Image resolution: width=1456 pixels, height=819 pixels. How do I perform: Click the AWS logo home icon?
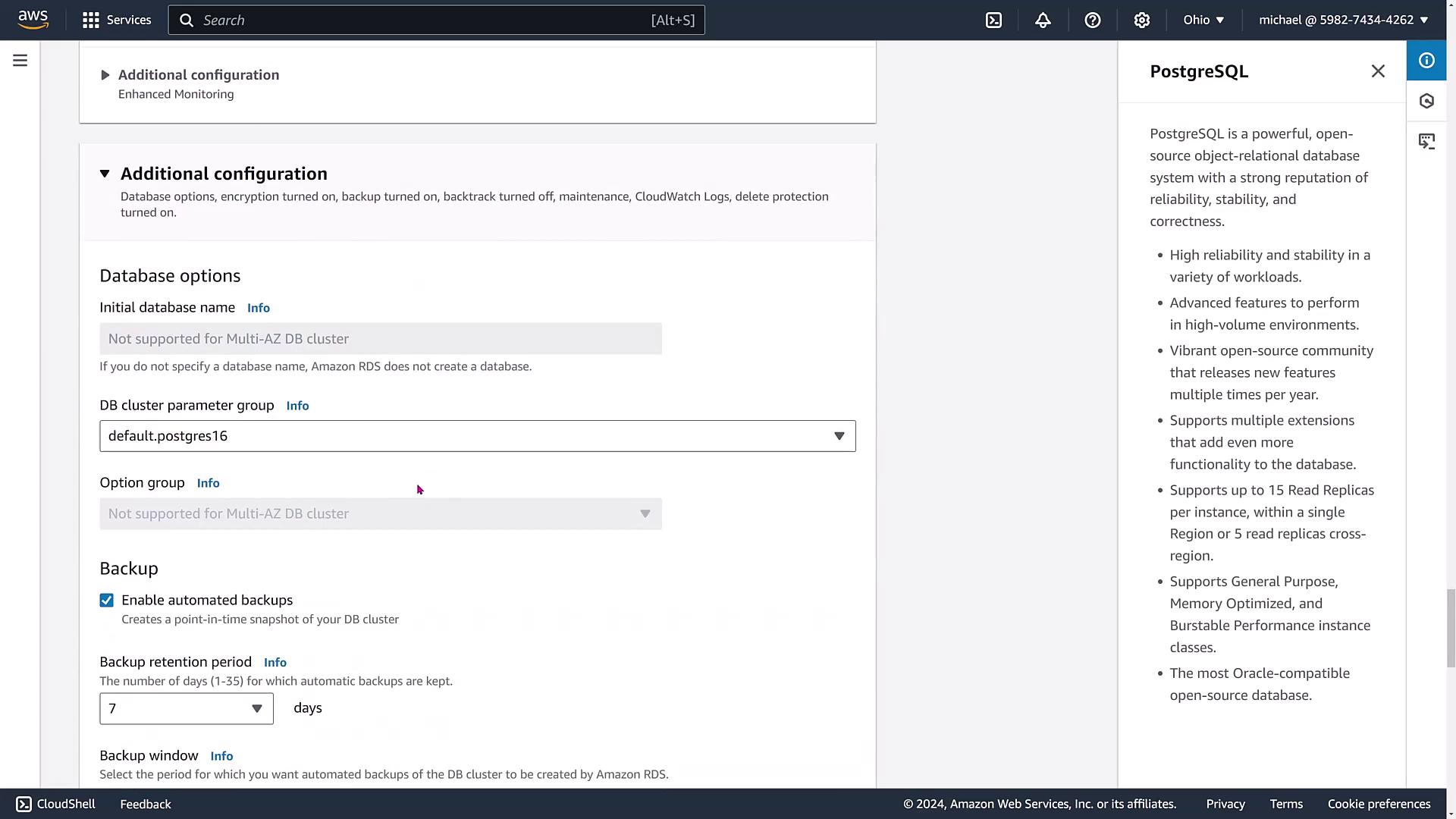click(33, 20)
